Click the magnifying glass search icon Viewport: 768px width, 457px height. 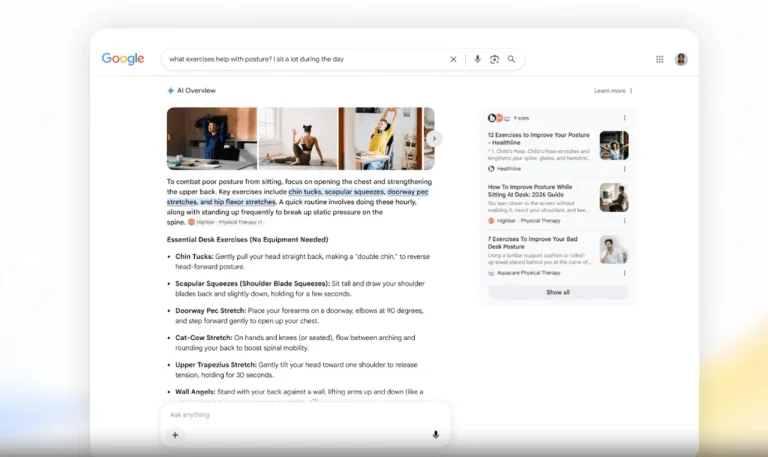tap(511, 59)
